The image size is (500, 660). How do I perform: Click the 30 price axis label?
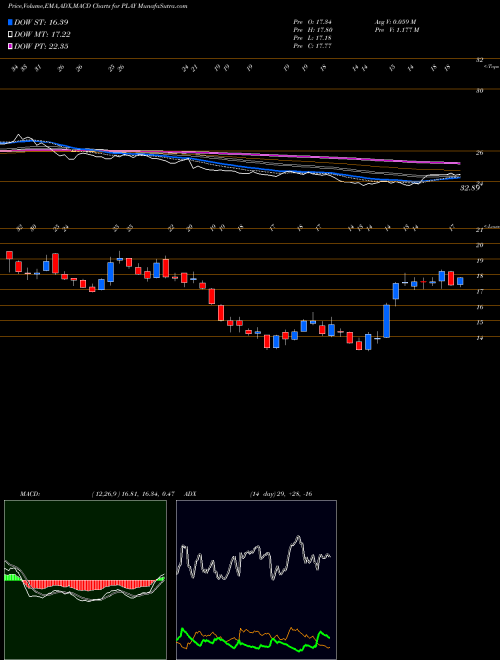[479, 90]
